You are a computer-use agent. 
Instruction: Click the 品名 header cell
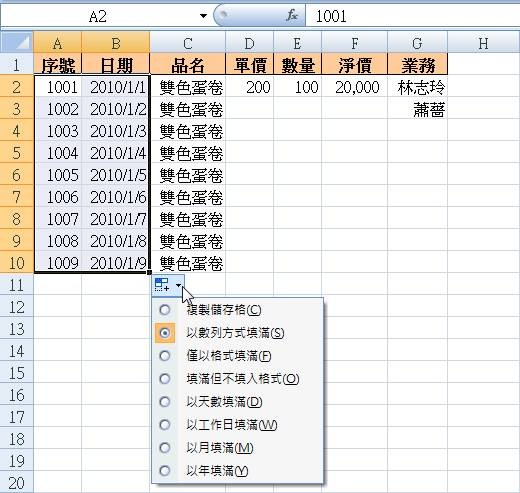coord(188,64)
